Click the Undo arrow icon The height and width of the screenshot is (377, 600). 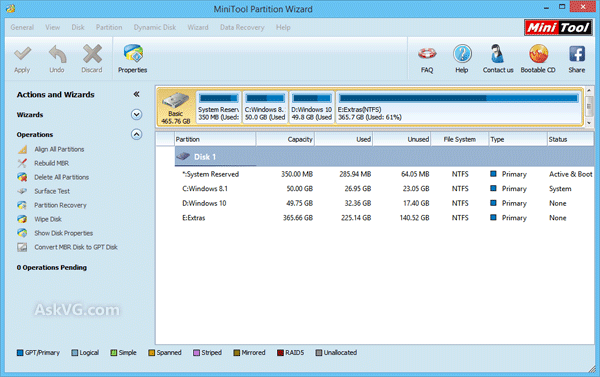[x=57, y=54]
